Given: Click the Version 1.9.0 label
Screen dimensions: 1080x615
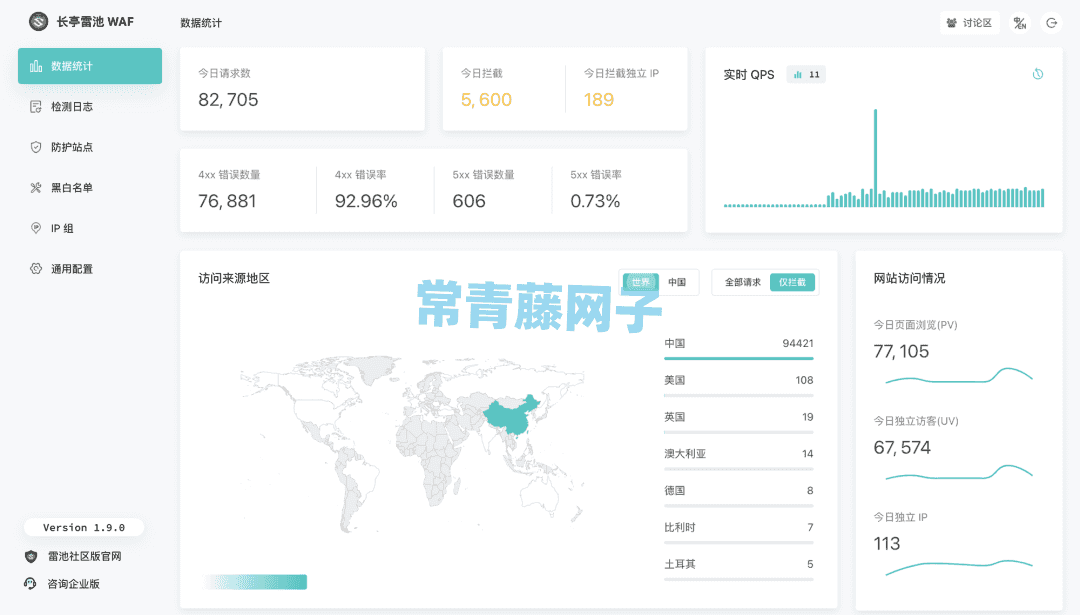Looking at the screenshot, I should [x=85, y=527].
